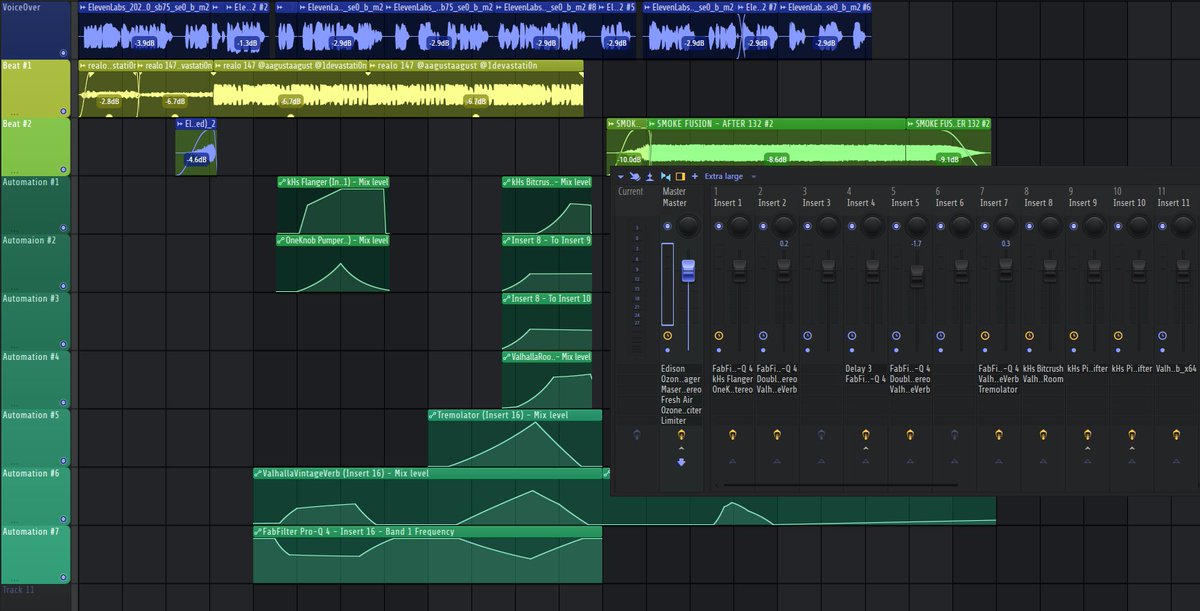
Task: Open the Tremolator slot on Insert 7
Action: (x=998, y=390)
